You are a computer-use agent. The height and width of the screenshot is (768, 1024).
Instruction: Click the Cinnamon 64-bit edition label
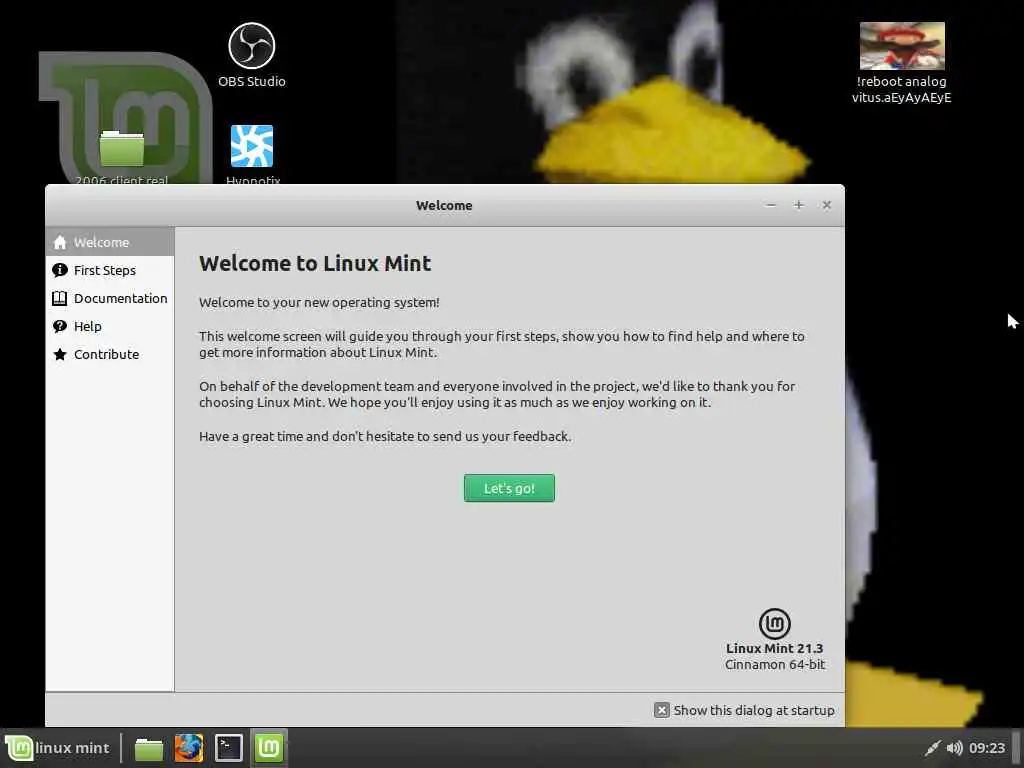(x=775, y=665)
